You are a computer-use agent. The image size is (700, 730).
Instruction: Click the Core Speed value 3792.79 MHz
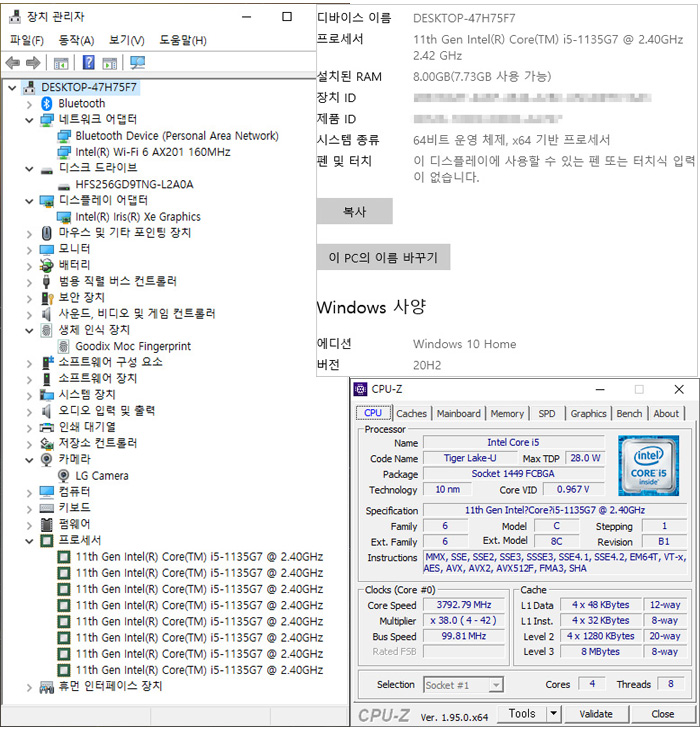pyautogui.click(x=464, y=605)
